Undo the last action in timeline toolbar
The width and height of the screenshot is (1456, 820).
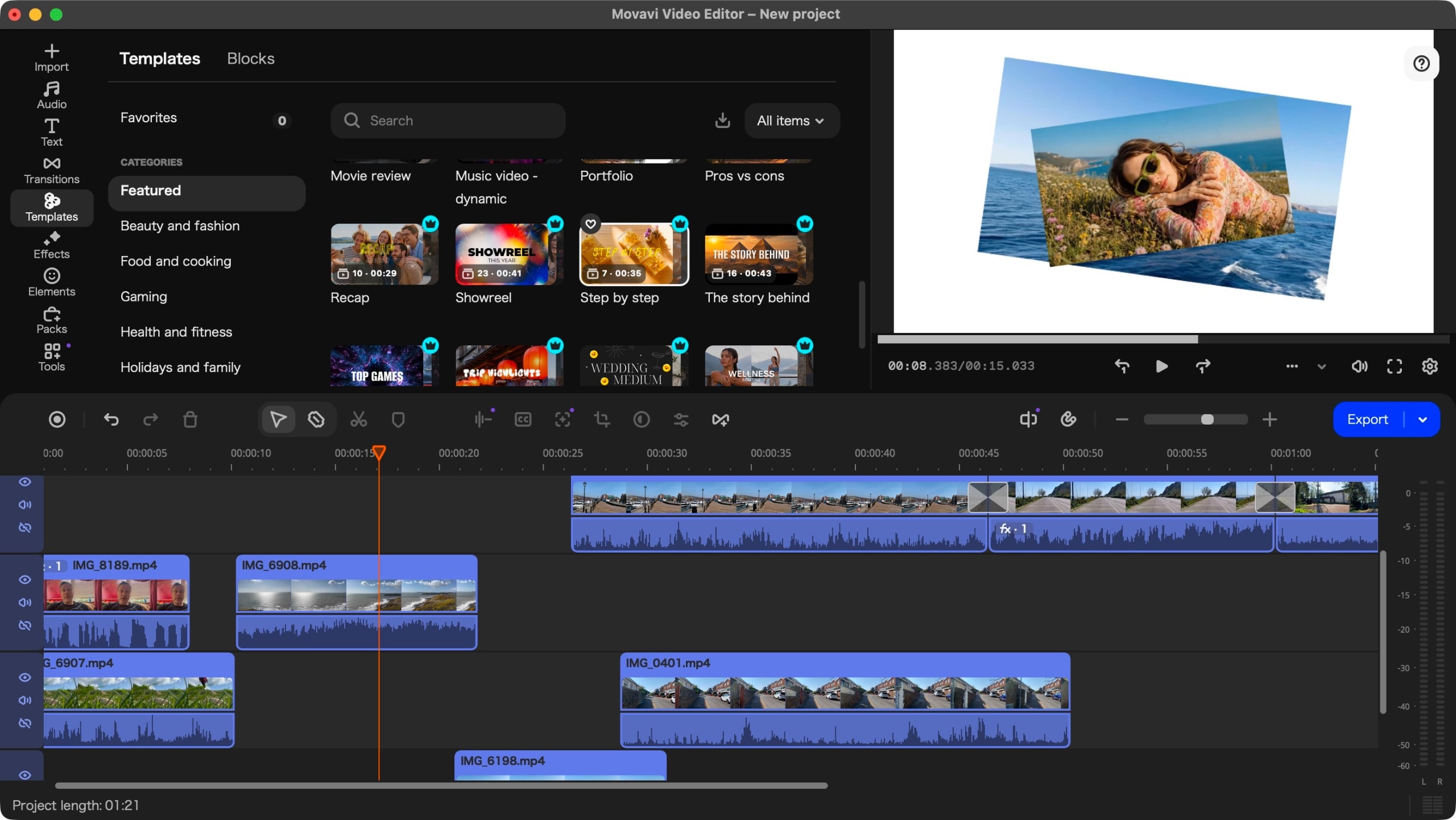[111, 420]
